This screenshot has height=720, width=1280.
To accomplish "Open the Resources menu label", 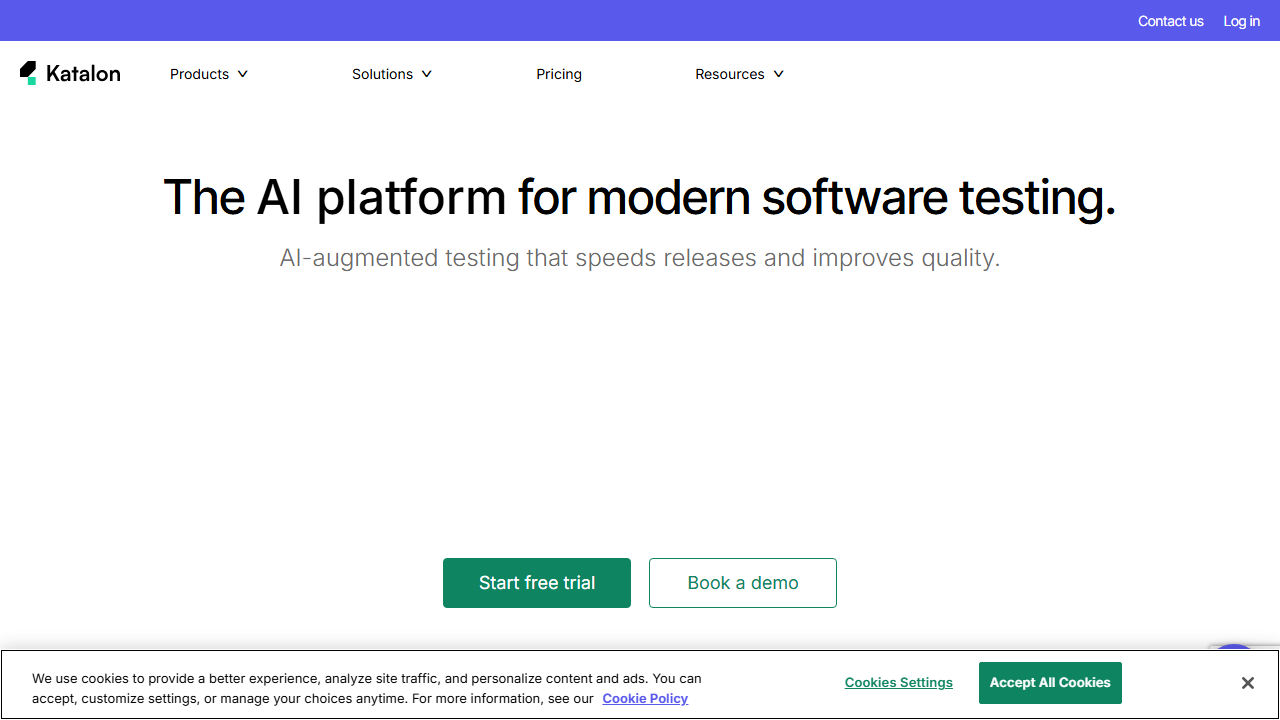I will 729,74.
